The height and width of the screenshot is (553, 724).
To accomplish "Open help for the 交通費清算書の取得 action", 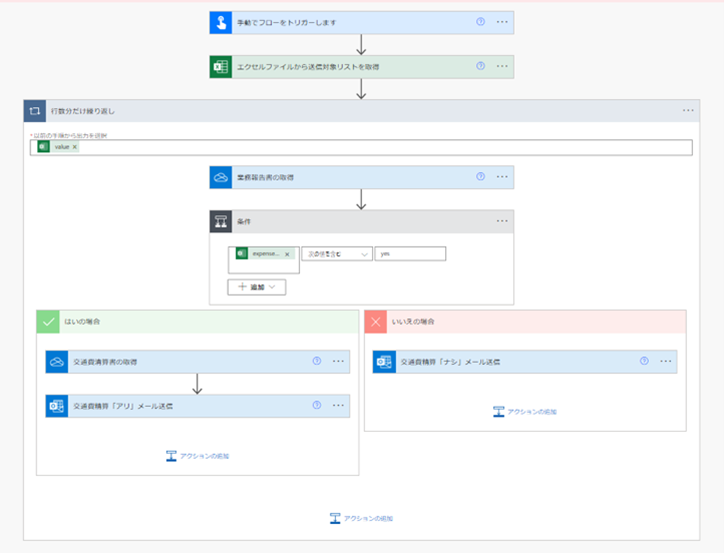I will [x=316, y=361].
